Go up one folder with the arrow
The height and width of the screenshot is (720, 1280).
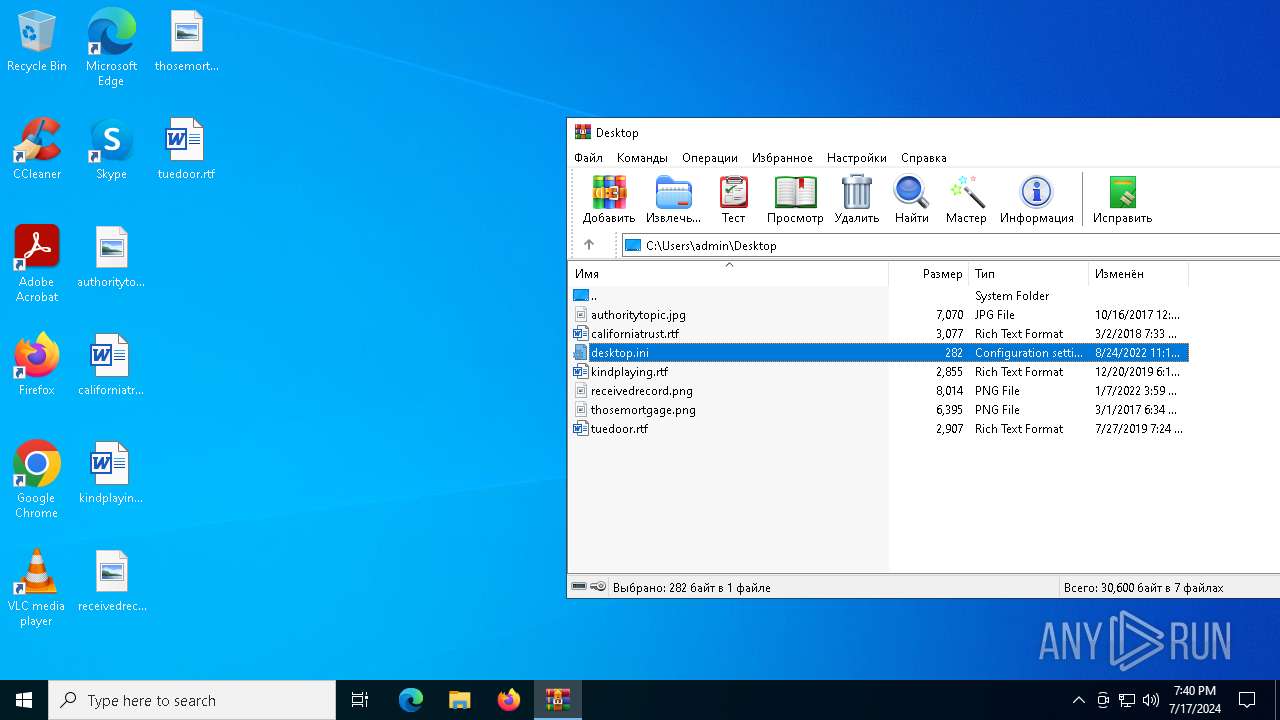[x=588, y=245]
